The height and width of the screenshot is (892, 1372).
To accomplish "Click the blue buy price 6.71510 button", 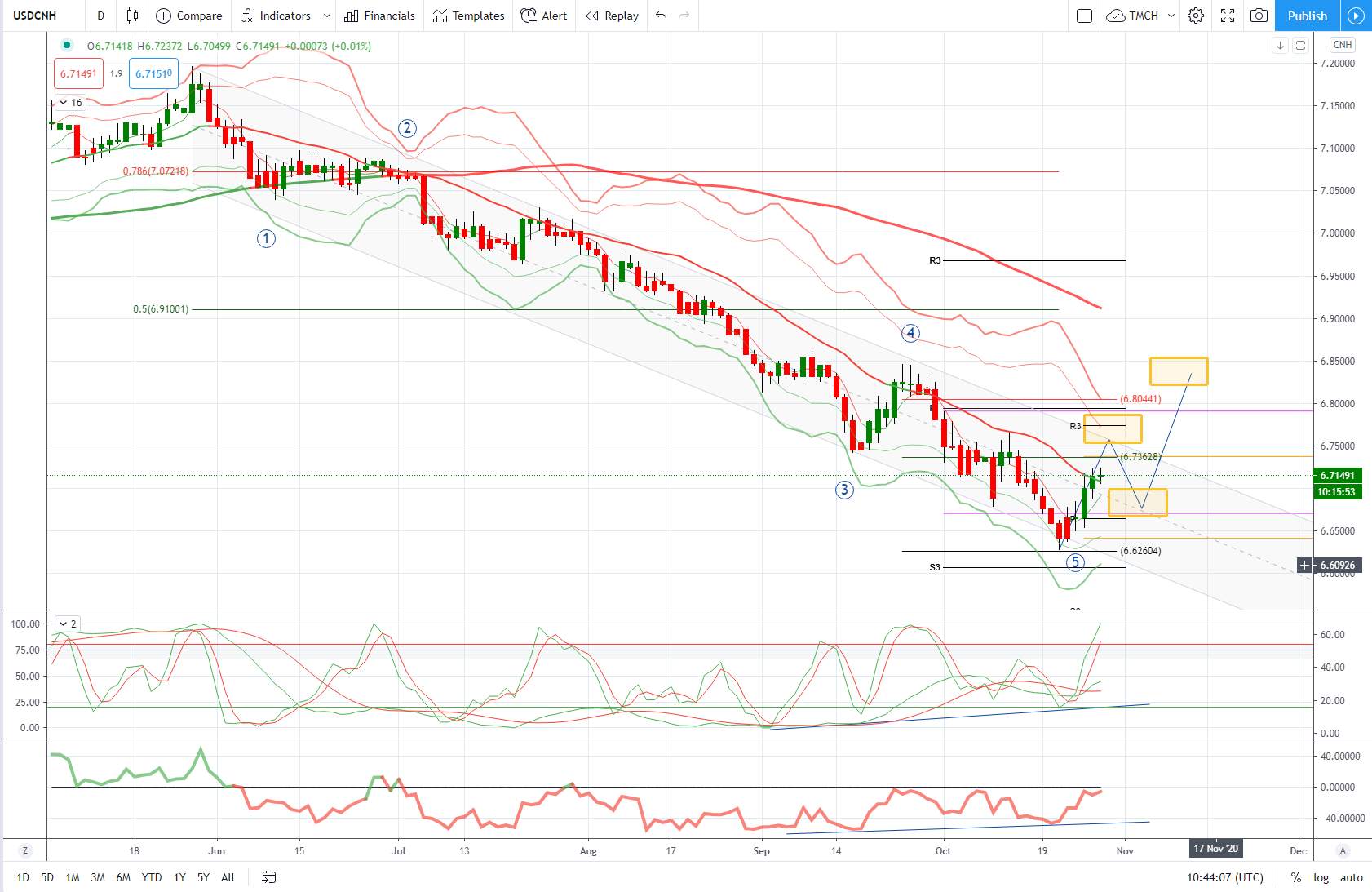I will [153, 73].
